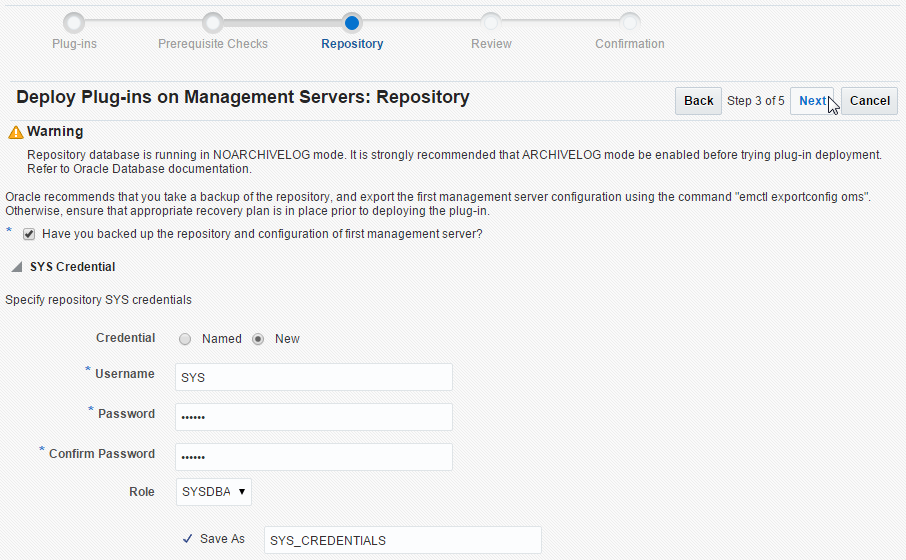Image resolution: width=906 pixels, height=560 pixels.
Task: Click the active Repository step circle
Action: tap(352, 23)
